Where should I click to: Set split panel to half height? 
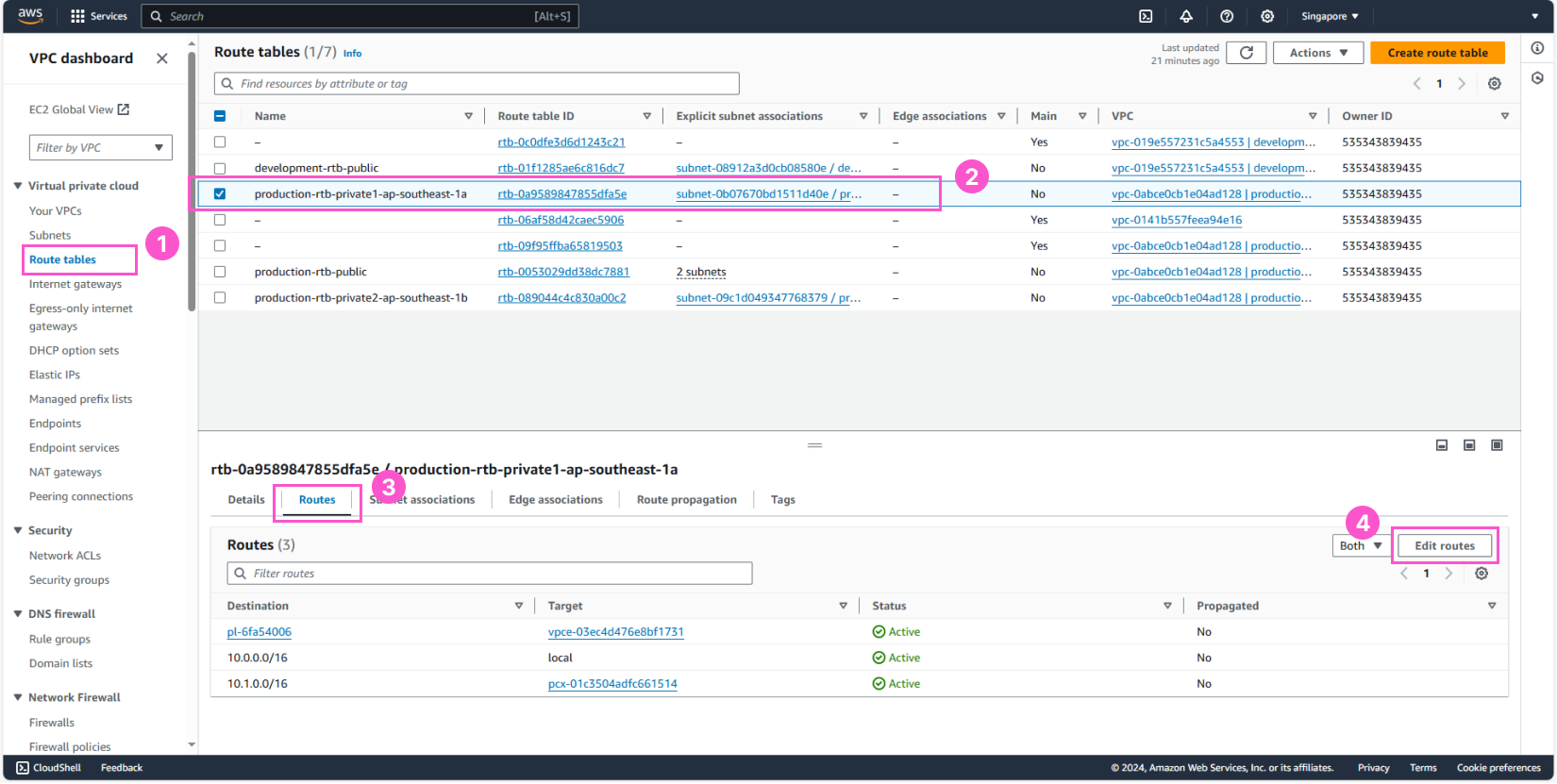pyautogui.click(x=1469, y=445)
